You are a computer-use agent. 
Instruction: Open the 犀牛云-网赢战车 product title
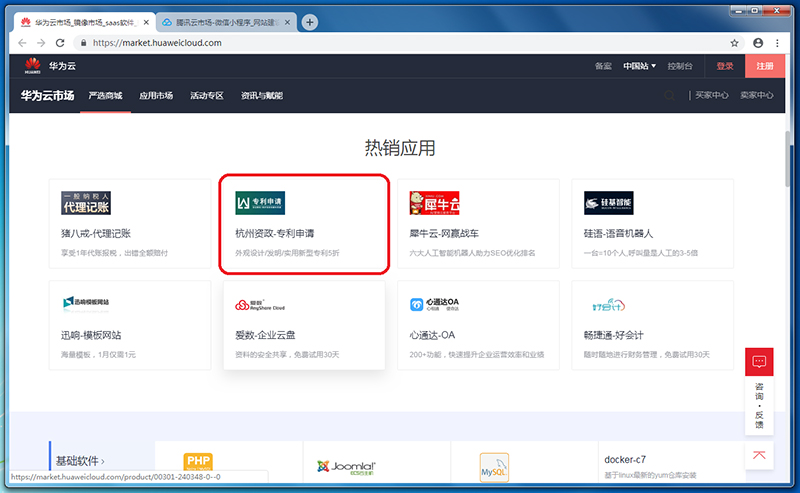coord(444,234)
